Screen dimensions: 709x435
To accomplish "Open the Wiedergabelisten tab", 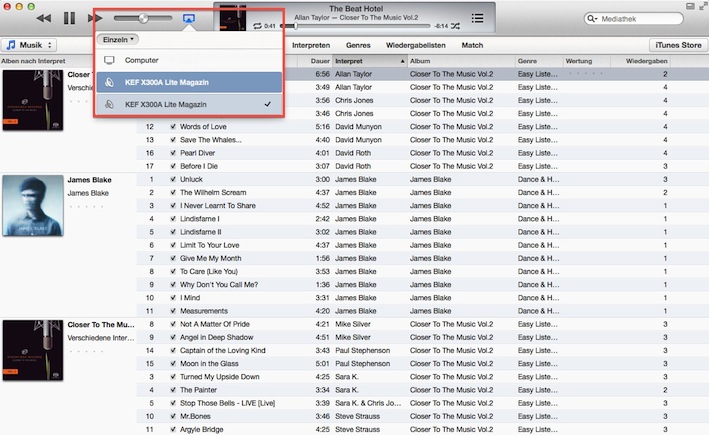I will pyautogui.click(x=416, y=45).
